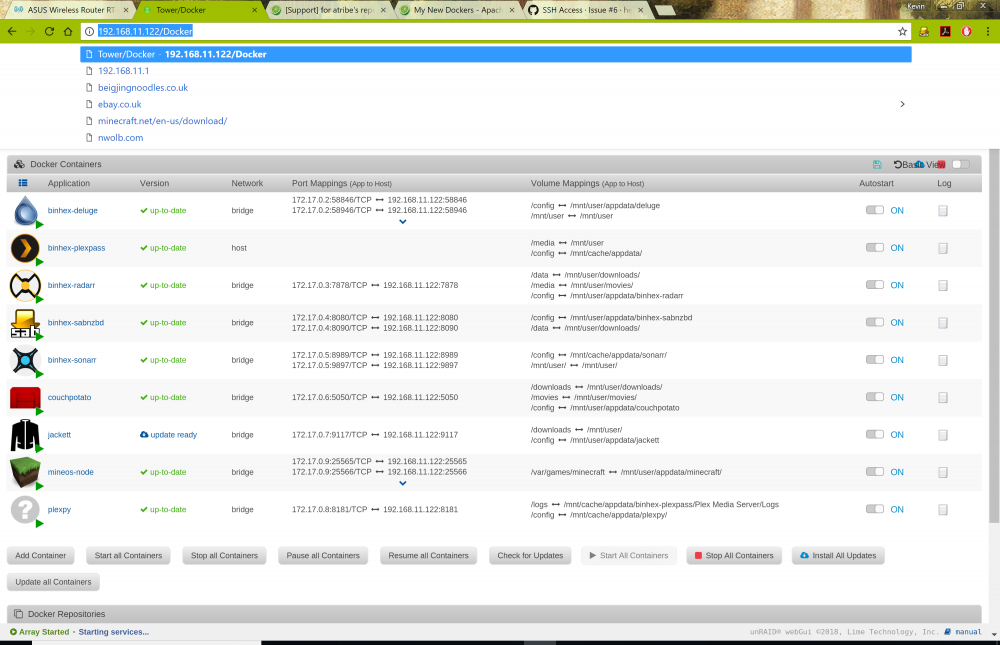
Task: Expand more port mappings for mineos-node
Action: click(x=402, y=484)
